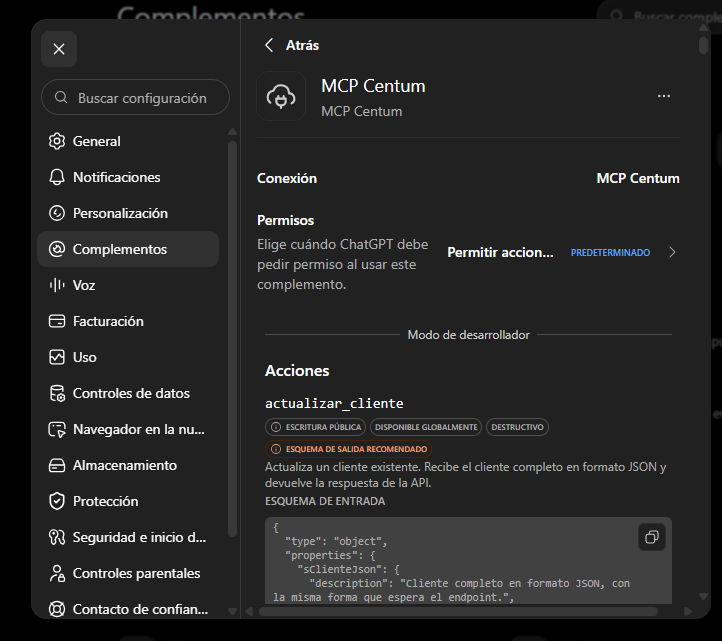Copy the input schema JSON code
This screenshot has height=641, width=722.
pos(652,537)
